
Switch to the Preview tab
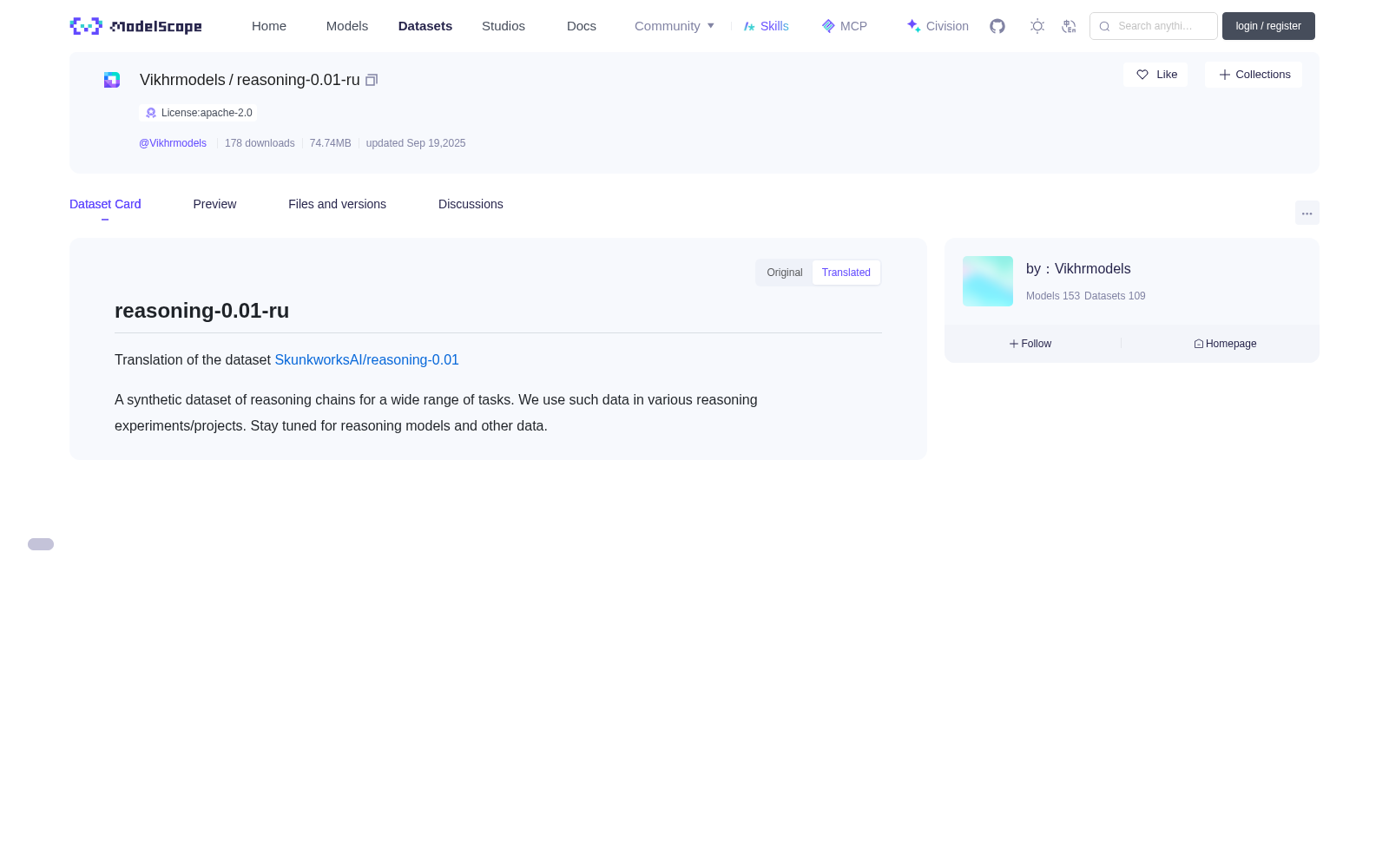tap(214, 204)
